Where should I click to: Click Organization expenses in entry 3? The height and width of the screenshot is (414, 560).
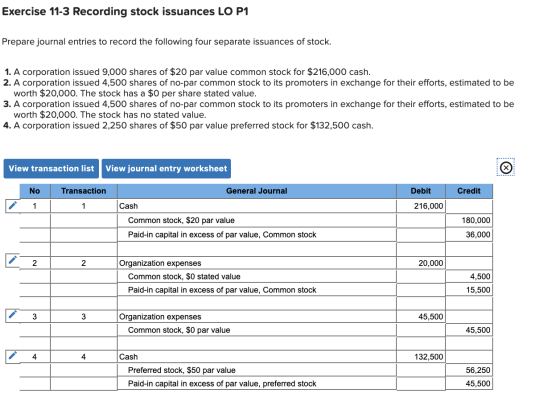click(257, 317)
